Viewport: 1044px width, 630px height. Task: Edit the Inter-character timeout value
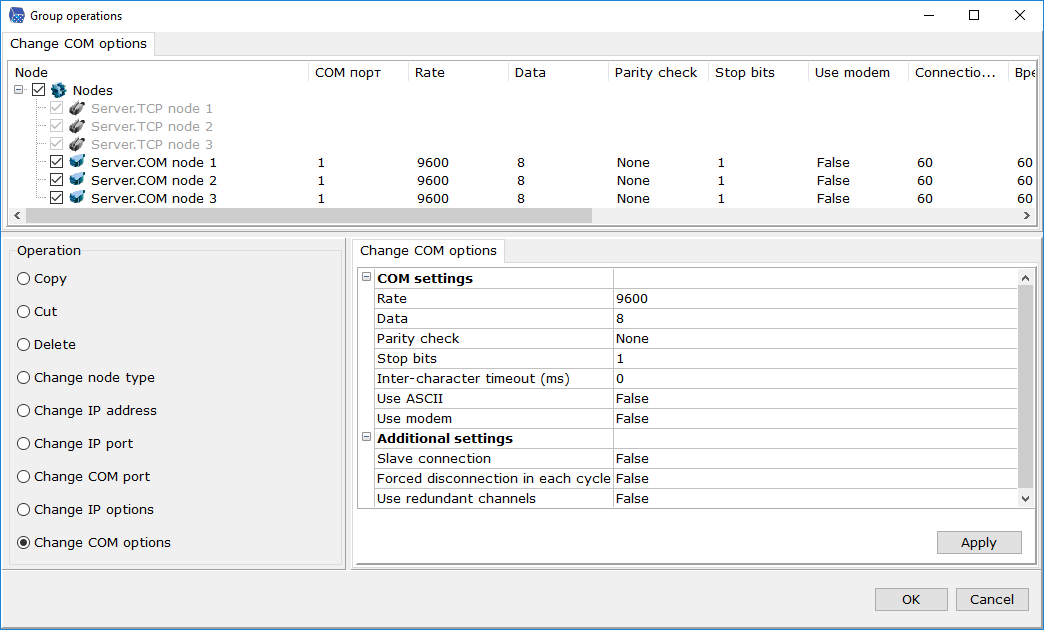click(816, 378)
